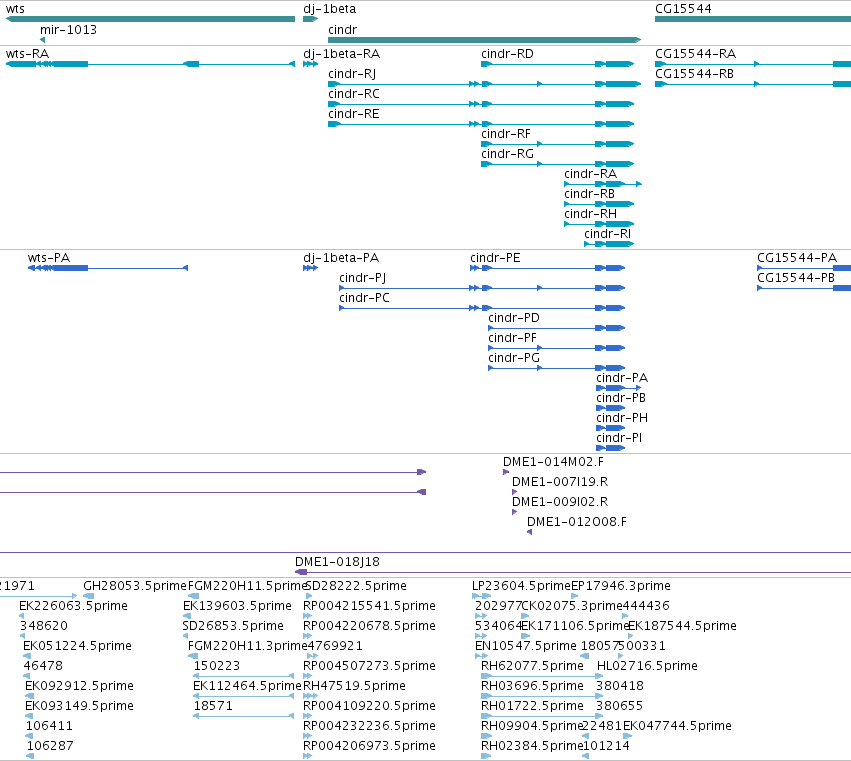The image size is (851, 761).
Task: Select the dj-1beta gene label
Action: point(329,9)
